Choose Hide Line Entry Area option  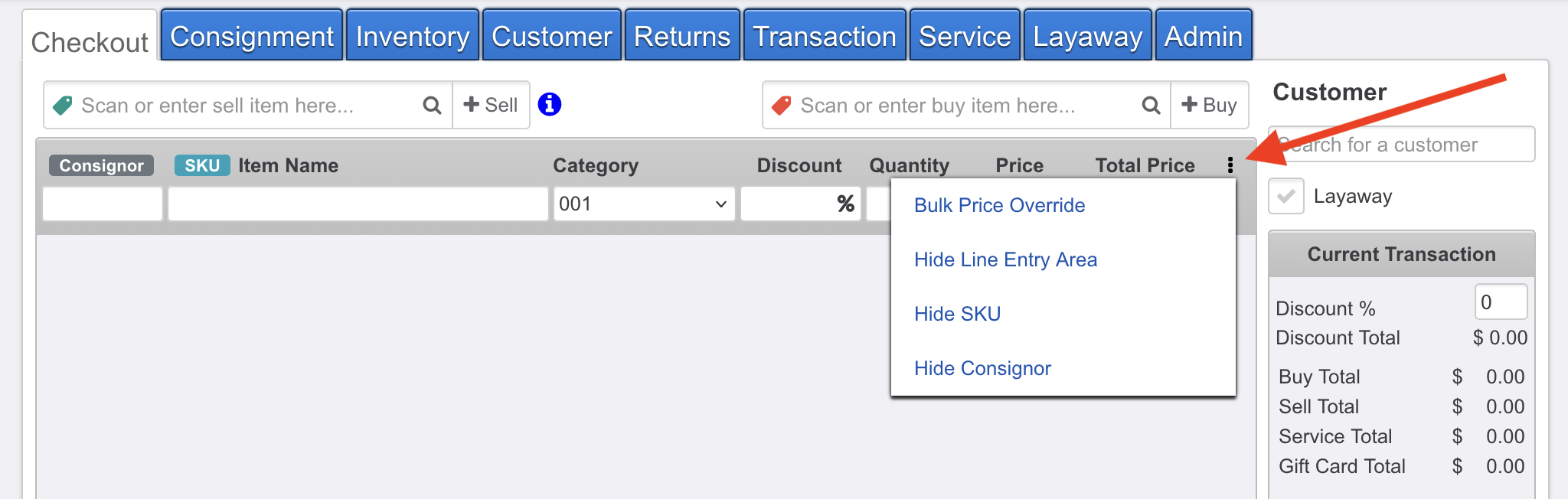click(1005, 259)
